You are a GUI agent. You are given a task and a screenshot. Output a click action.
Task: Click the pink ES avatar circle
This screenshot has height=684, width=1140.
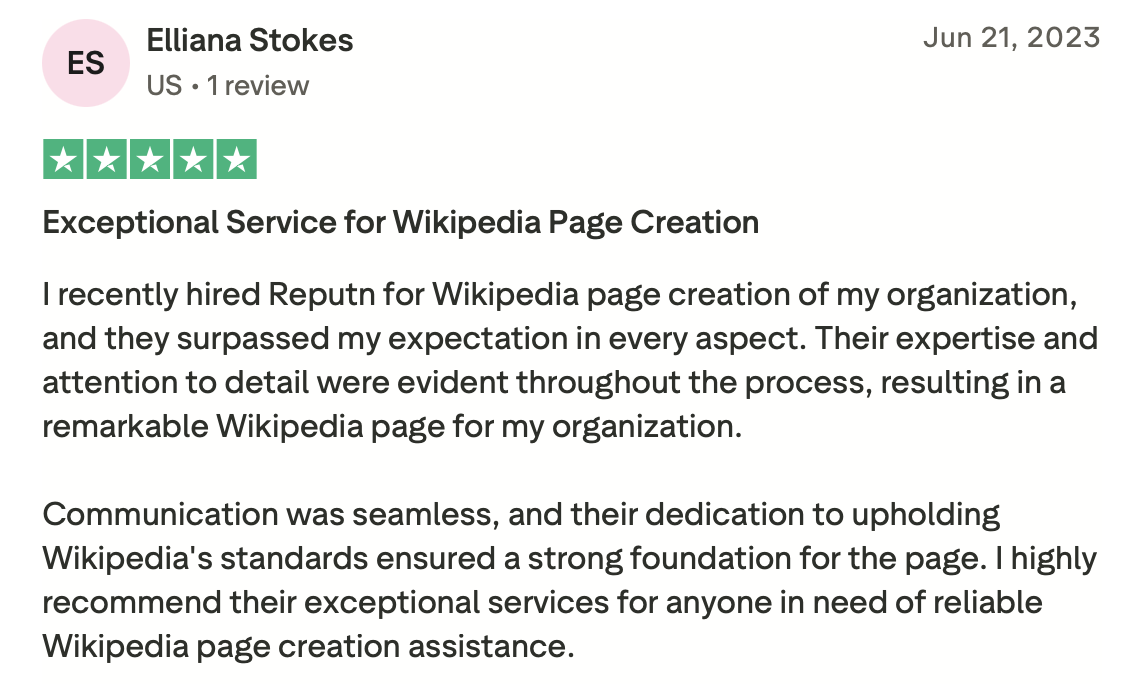(x=86, y=63)
